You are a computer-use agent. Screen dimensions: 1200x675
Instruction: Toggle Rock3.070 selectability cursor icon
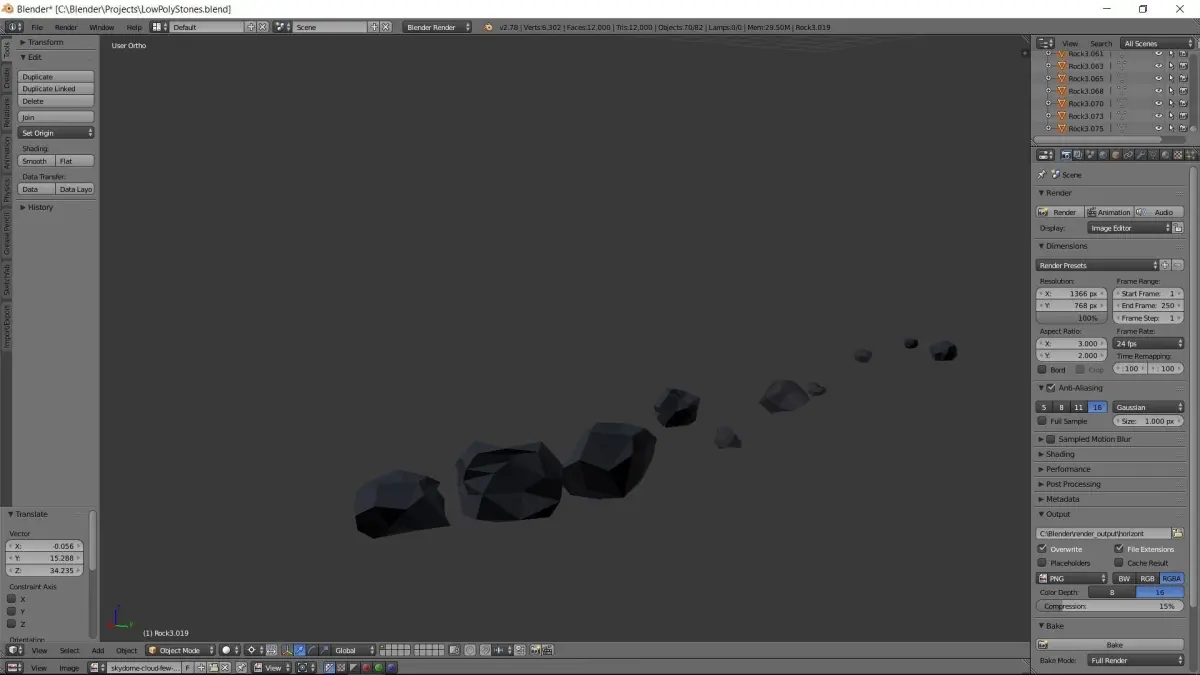(x=1170, y=103)
